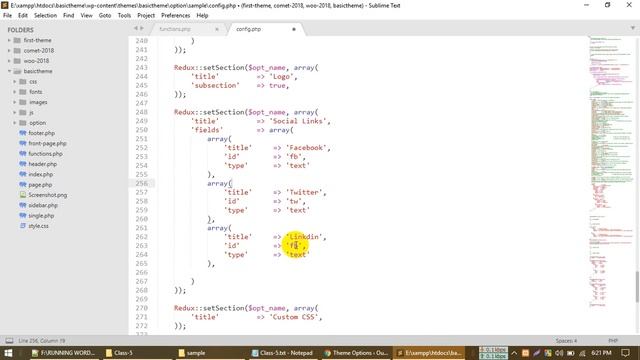Open the Find menu
This screenshot has height=360, width=640.
69,16
